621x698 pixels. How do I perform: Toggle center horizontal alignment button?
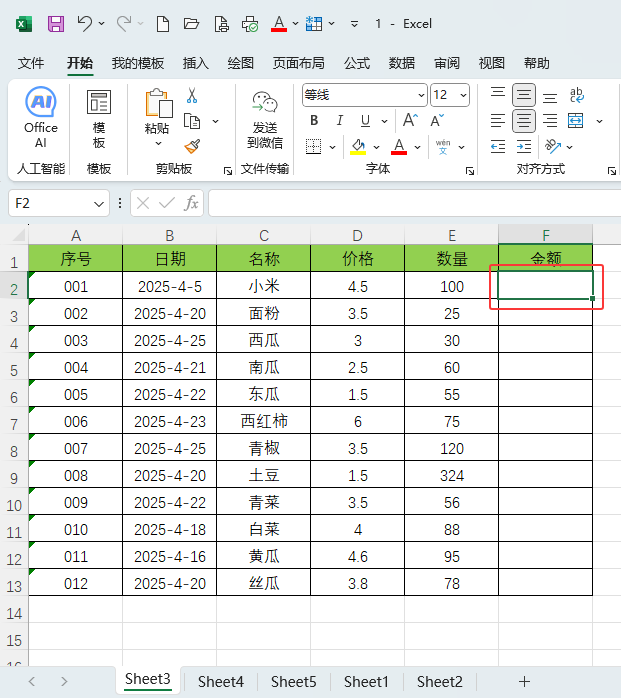(x=524, y=121)
